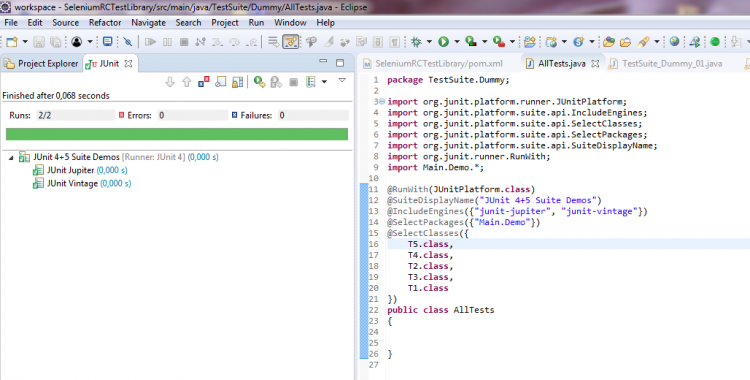This screenshot has height=380, width=750.
Task: Click the Skip All Breakpoints icon
Action: point(128,42)
